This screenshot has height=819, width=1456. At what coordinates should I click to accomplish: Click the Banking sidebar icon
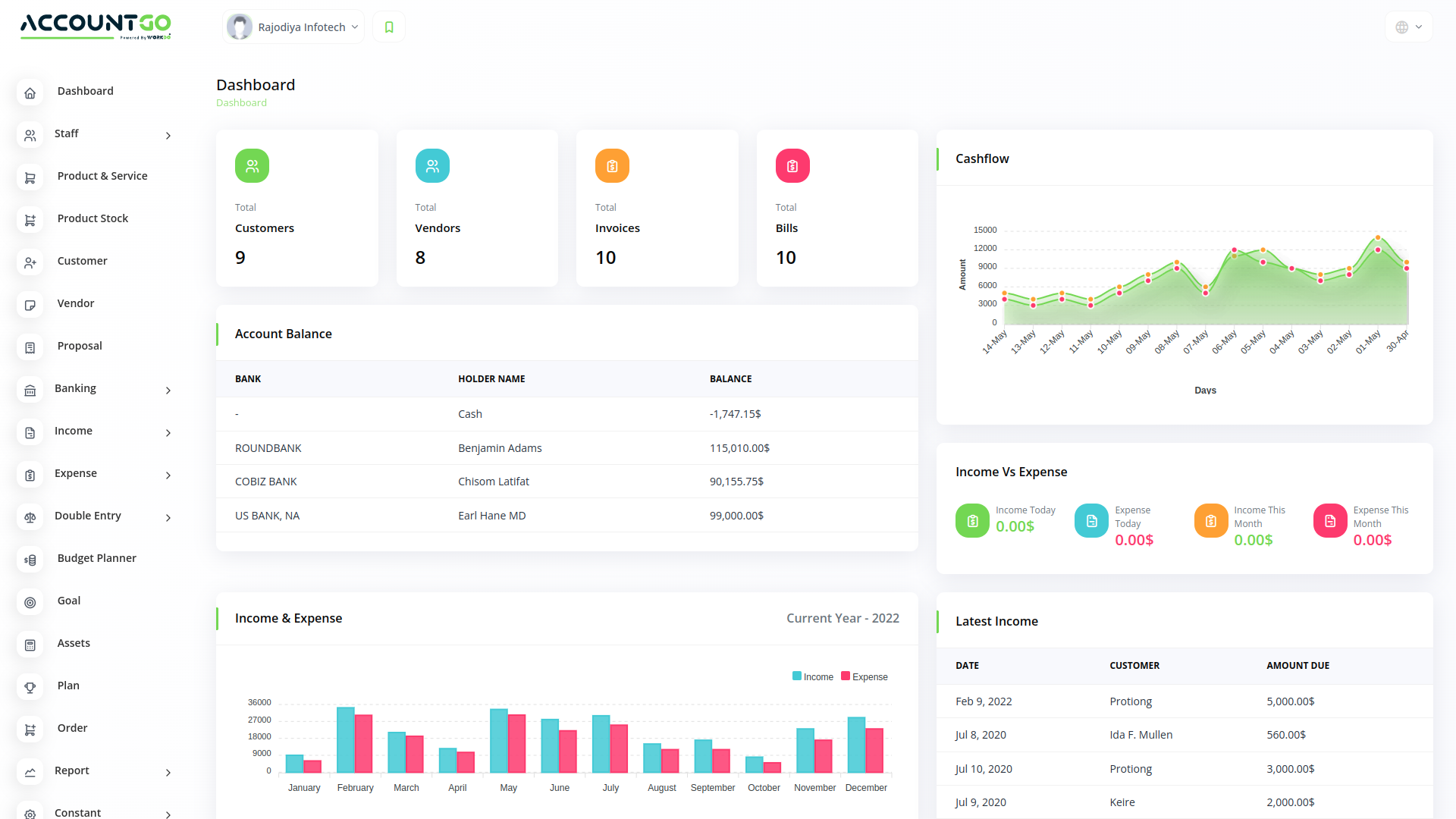point(29,388)
